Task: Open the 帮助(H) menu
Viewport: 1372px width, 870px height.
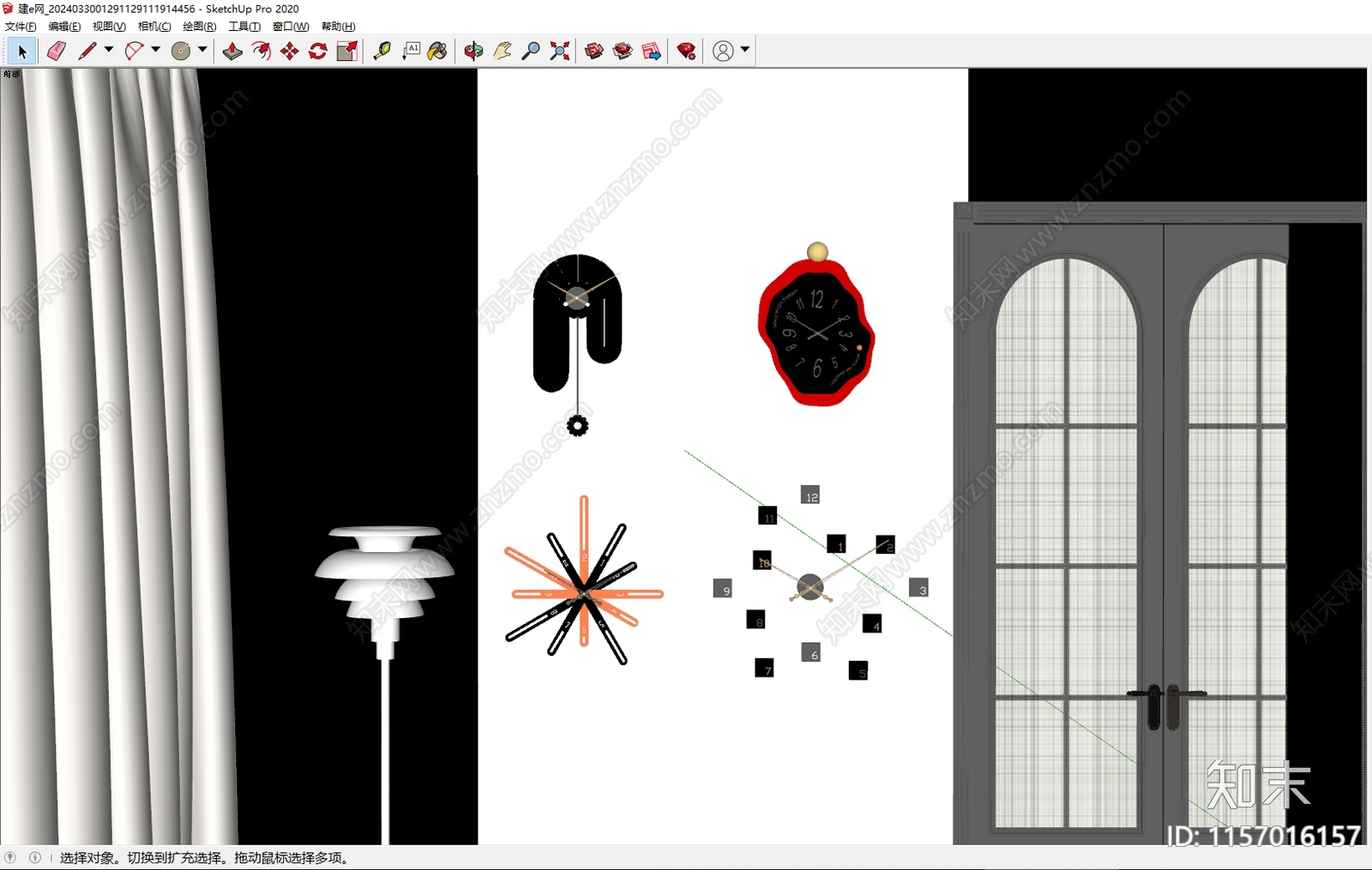Action: click(x=338, y=27)
